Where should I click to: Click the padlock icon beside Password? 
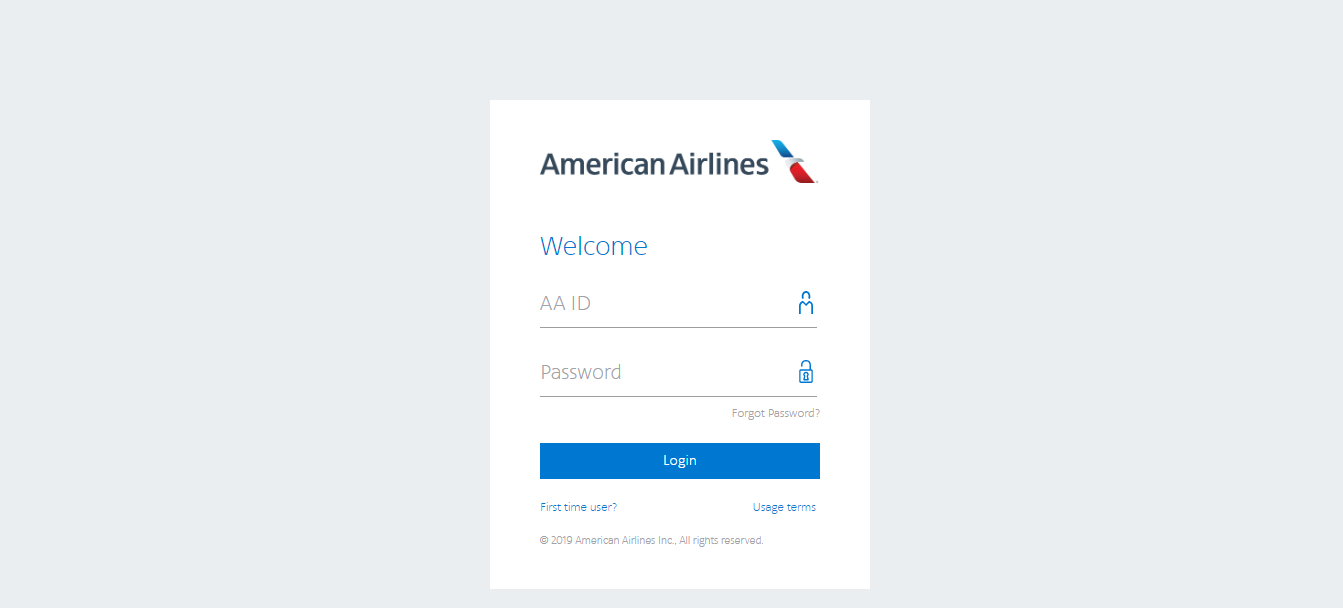click(805, 371)
